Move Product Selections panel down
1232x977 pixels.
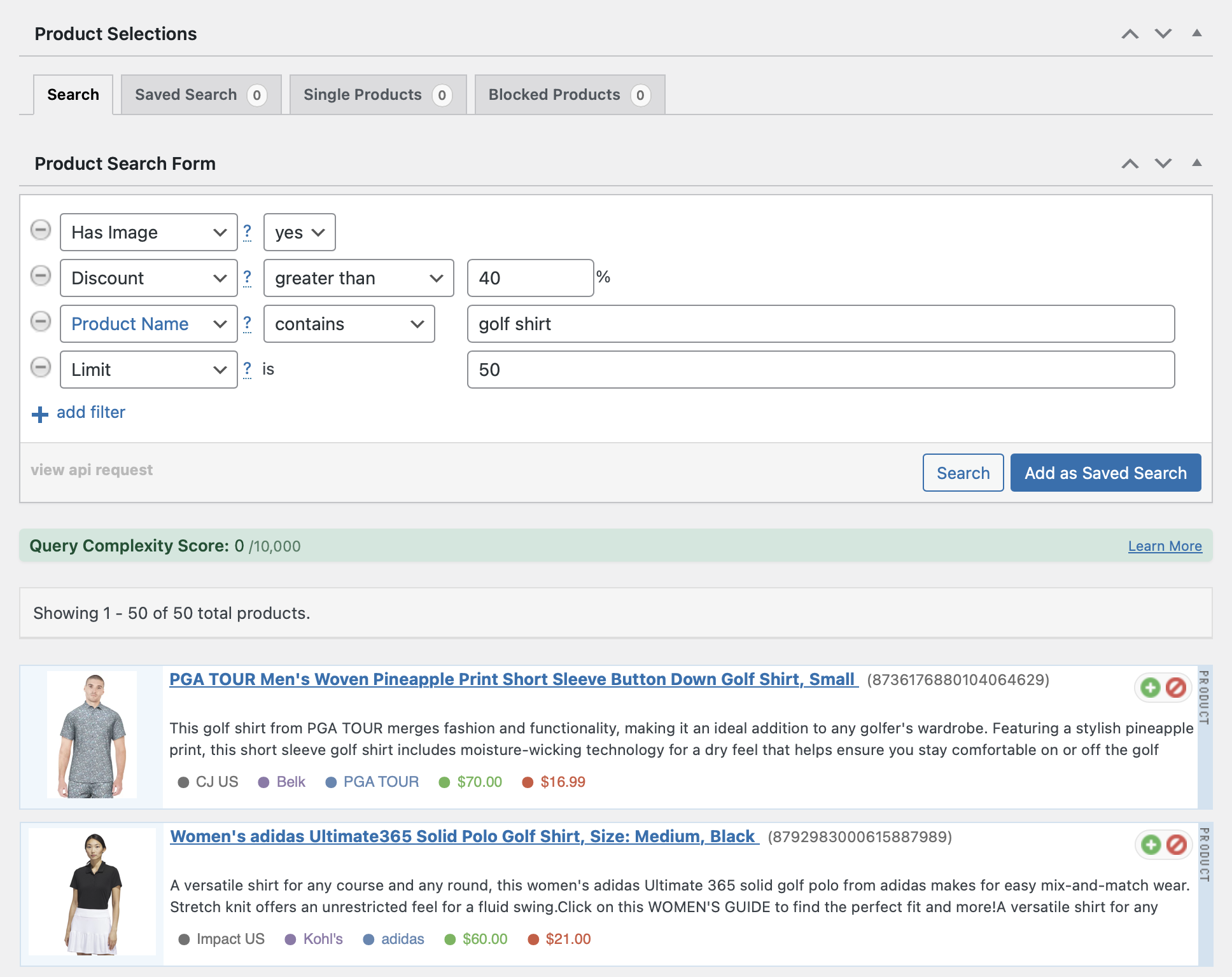click(x=1163, y=34)
